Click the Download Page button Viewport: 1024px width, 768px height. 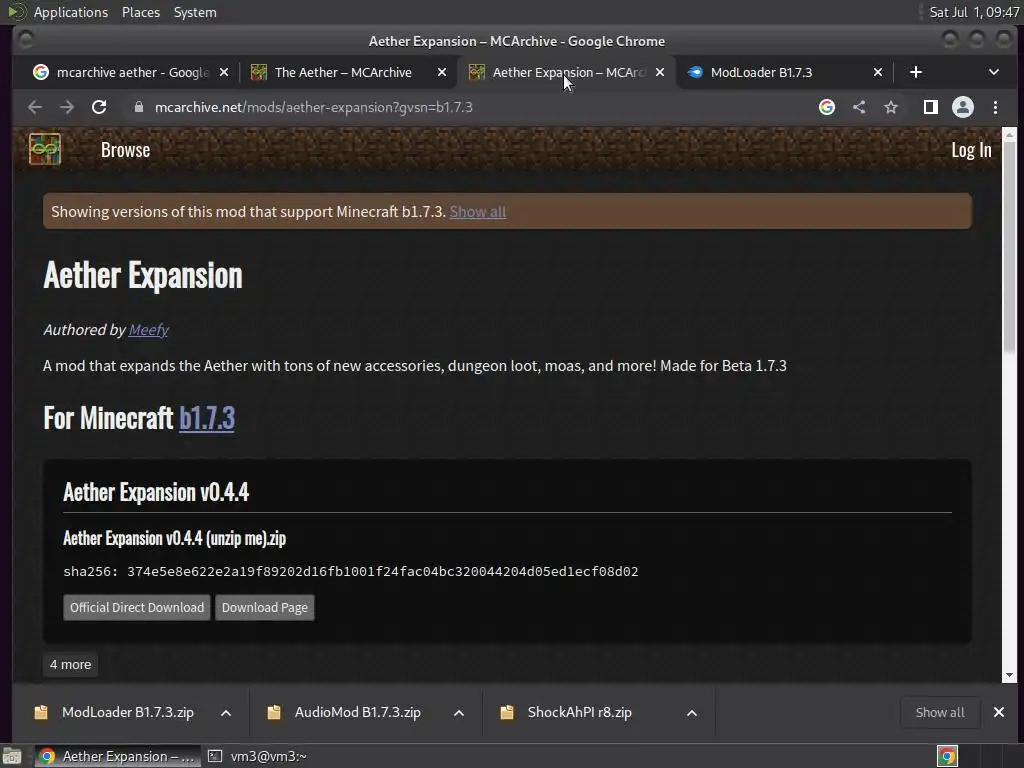pos(264,607)
